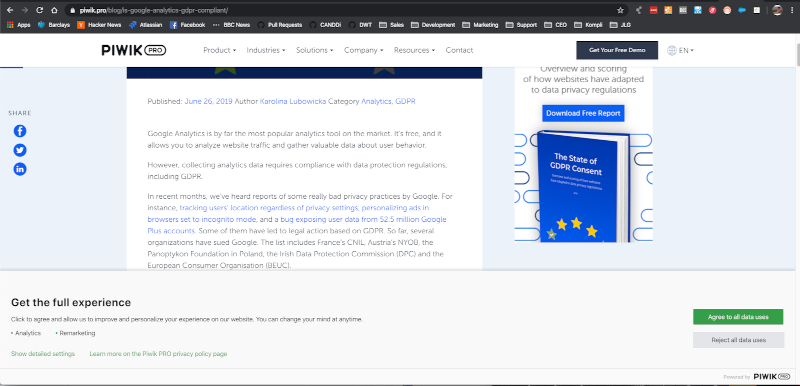Viewport: 800px width, 386px height.
Task: Open the grey share-nodes extension icon
Action: (x=638, y=10)
